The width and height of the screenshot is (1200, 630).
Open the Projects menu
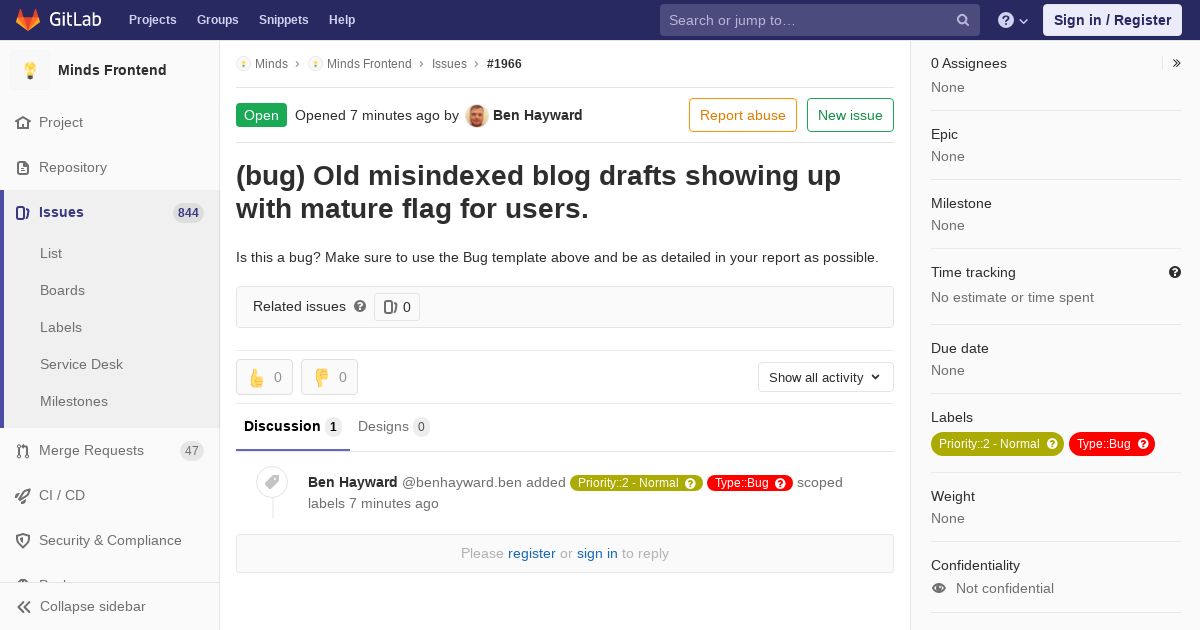(x=153, y=20)
